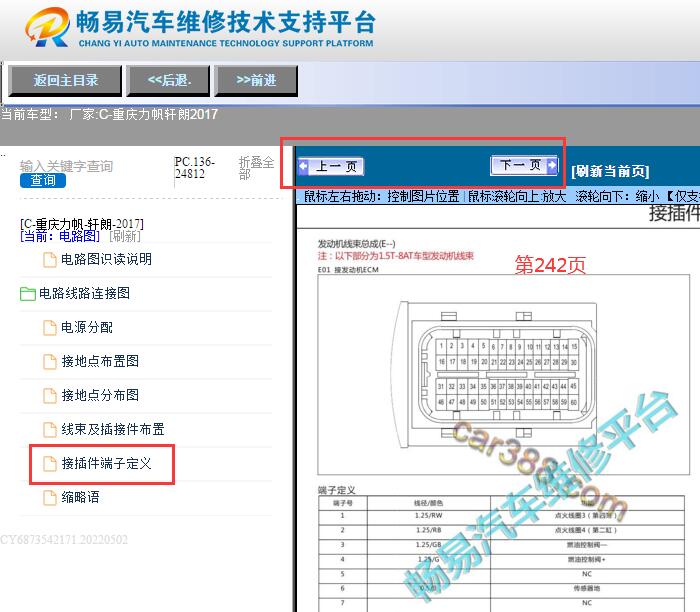Click the E01 接发动机ECM label
This screenshot has width=700, height=612.
[x=348, y=270]
